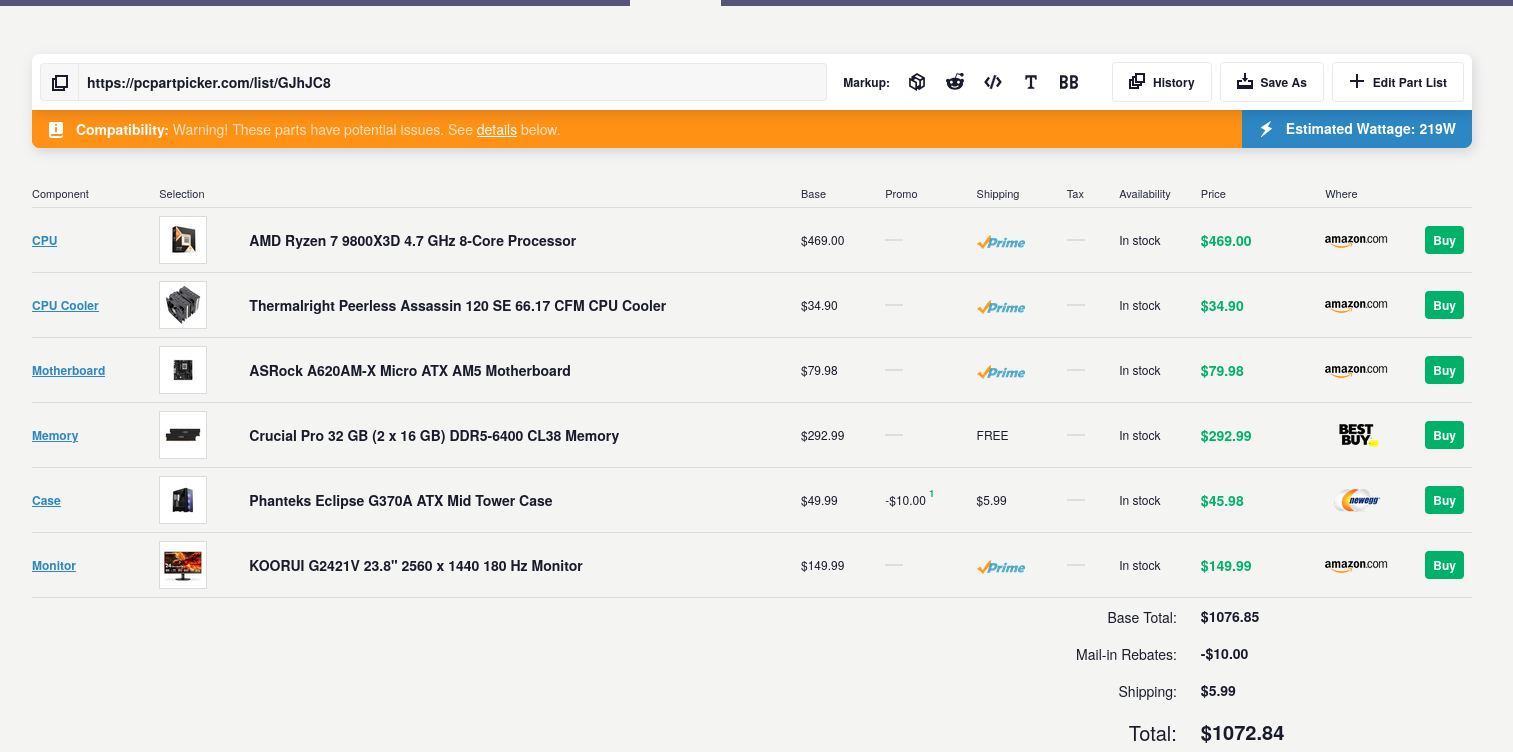Click the lightning bolt wattage icon
The width and height of the screenshot is (1513, 752).
coord(1266,129)
